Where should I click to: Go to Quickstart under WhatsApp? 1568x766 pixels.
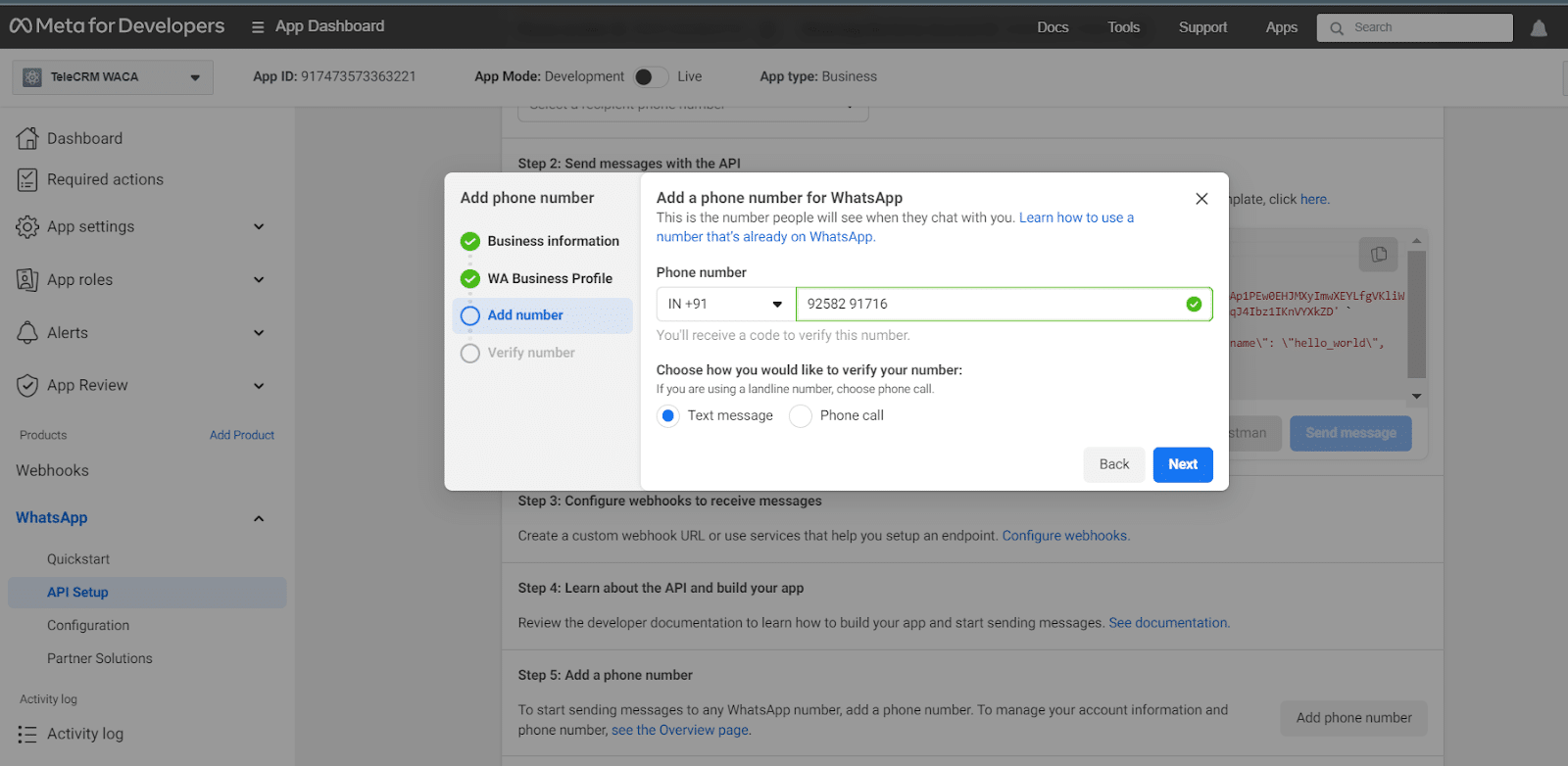click(78, 558)
